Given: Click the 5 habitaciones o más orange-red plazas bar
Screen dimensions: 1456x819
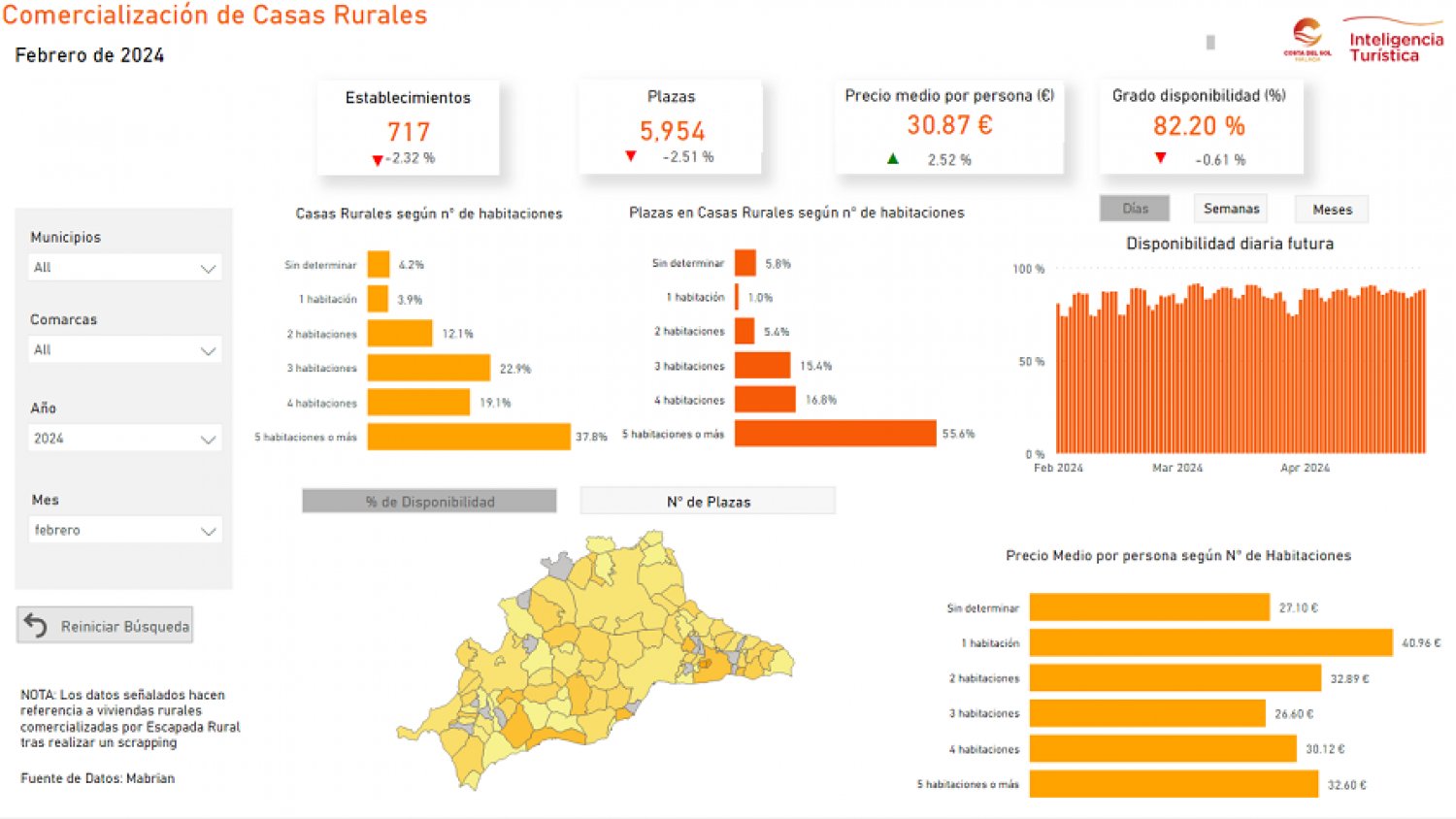Looking at the screenshot, I should [x=835, y=434].
